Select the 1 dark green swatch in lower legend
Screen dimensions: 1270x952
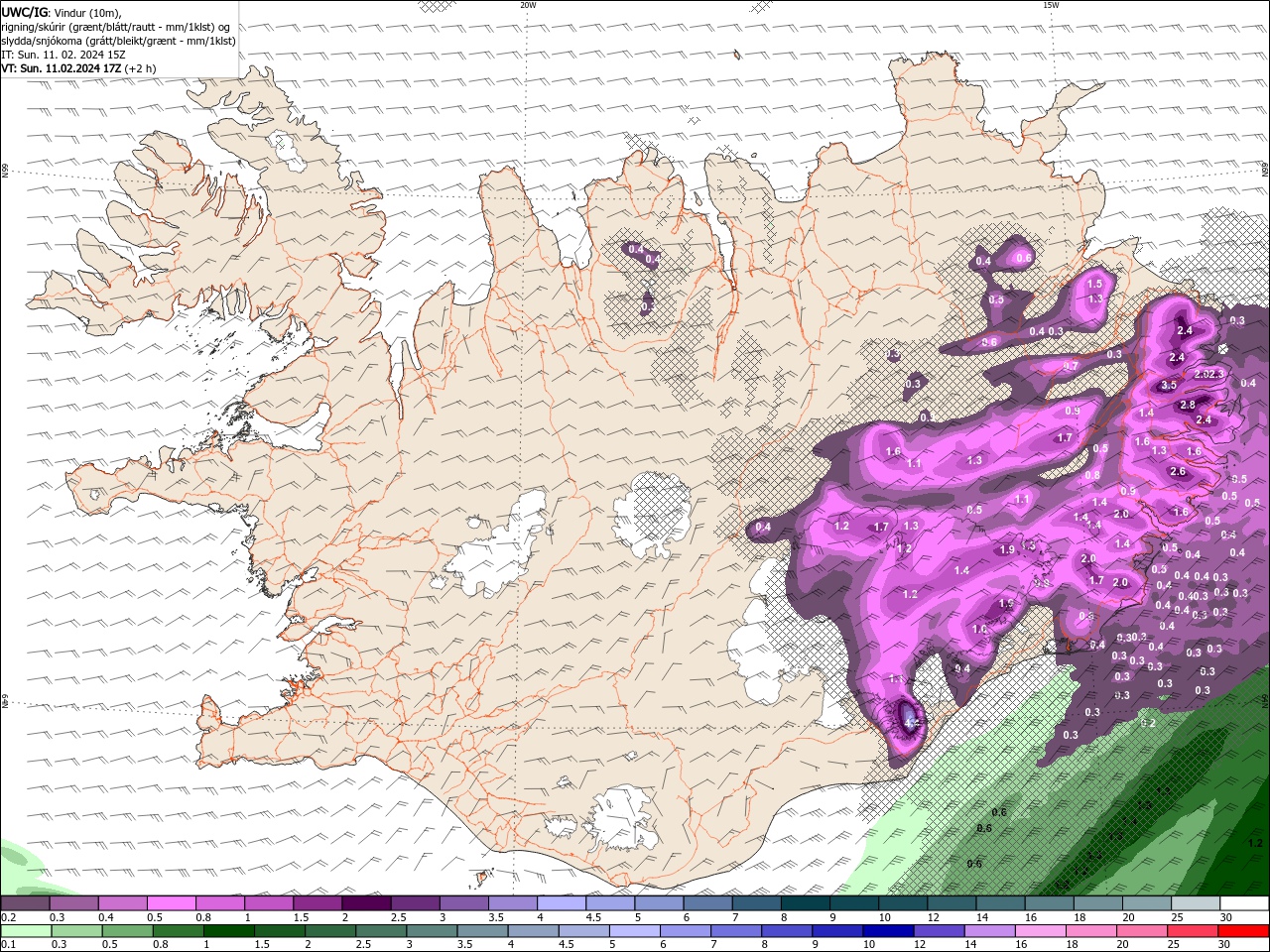[228, 930]
